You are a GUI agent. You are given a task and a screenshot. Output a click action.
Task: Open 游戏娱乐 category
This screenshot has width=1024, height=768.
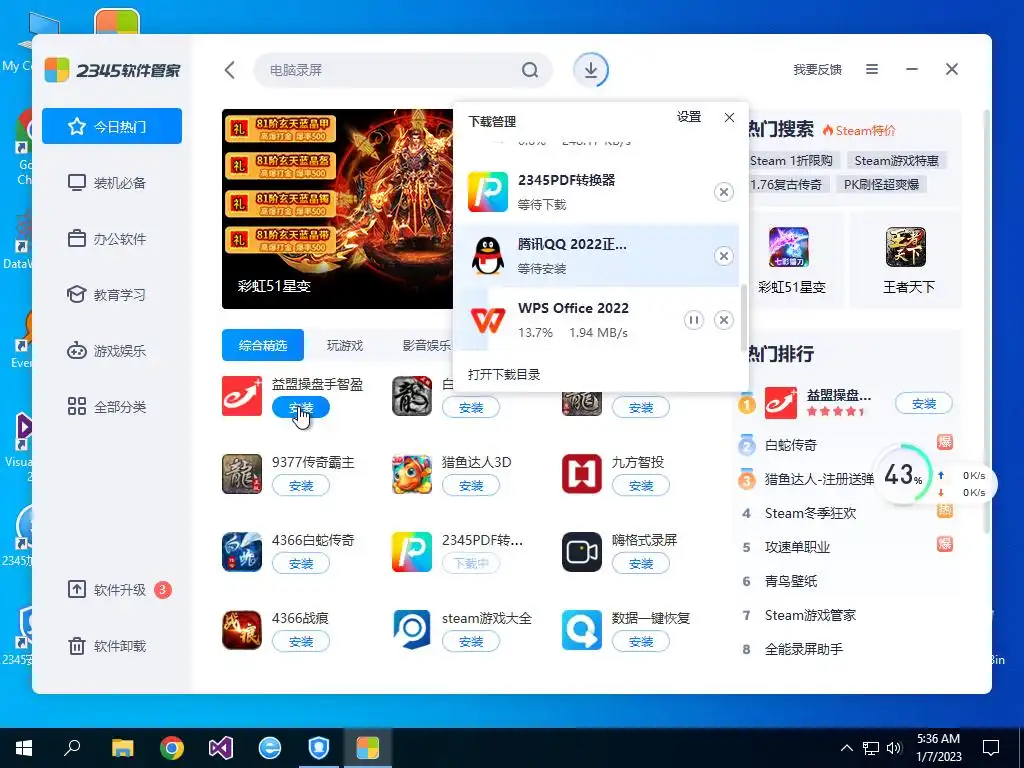[112, 351]
